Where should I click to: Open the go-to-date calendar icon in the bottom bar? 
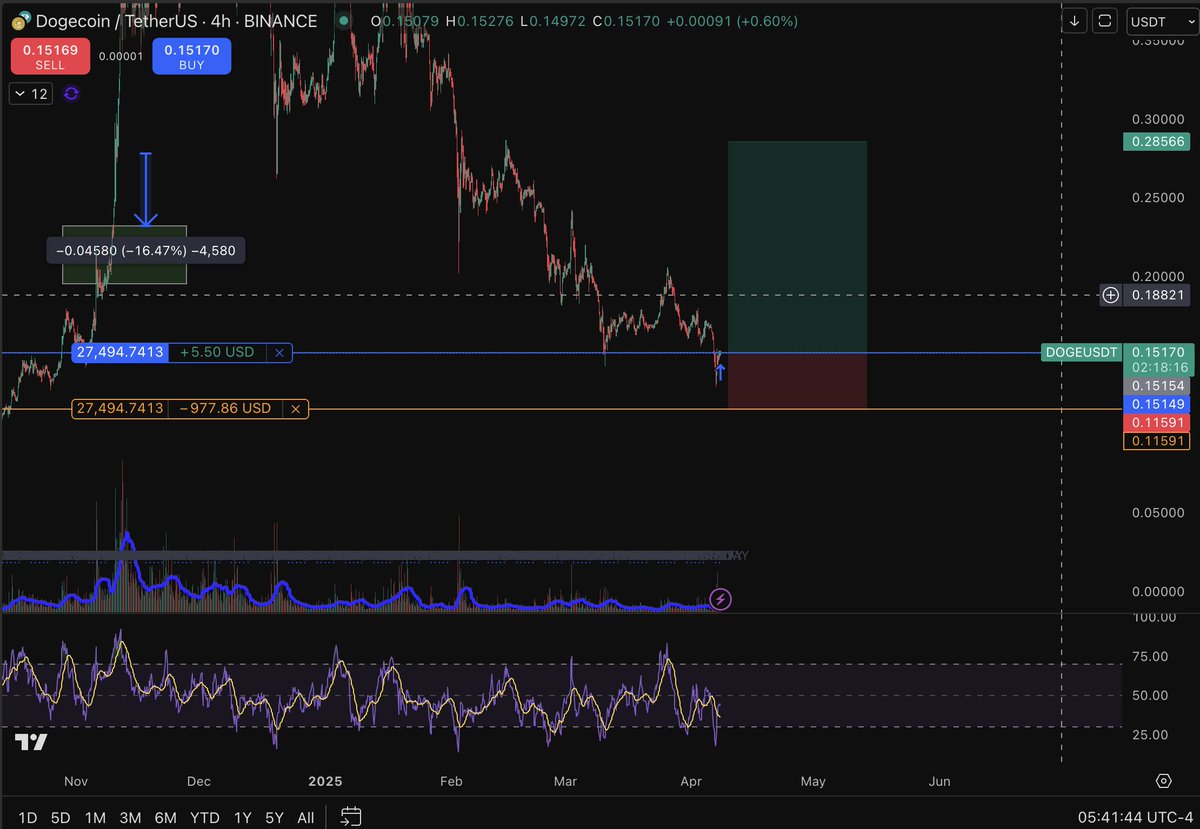click(x=350, y=817)
